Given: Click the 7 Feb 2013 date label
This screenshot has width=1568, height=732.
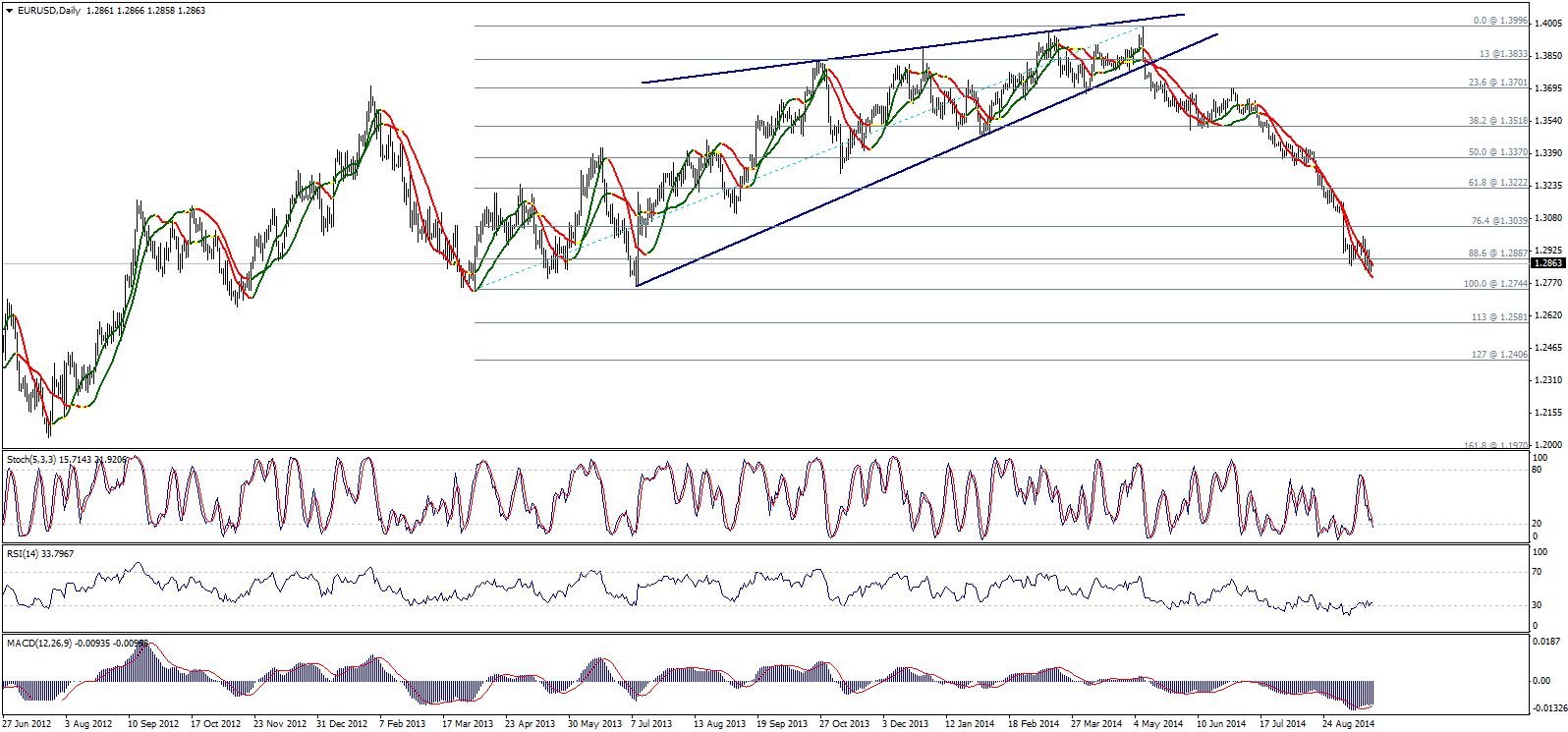Looking at the screenshot, I should [403, 724].
